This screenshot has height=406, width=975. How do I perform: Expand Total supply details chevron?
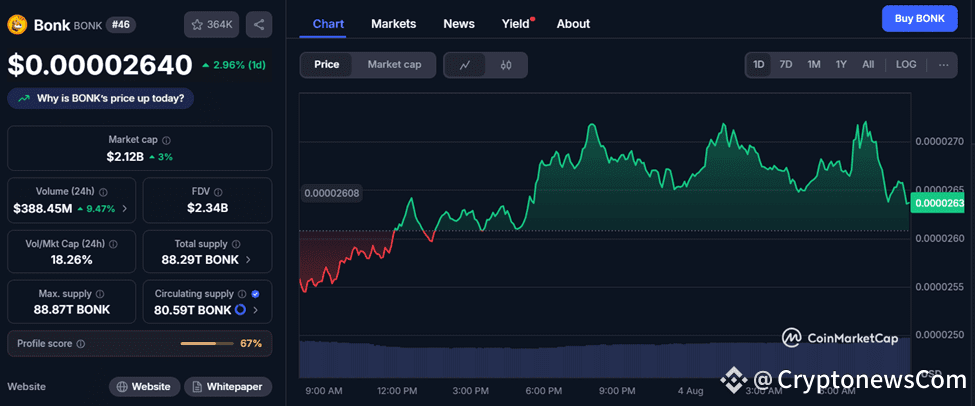[248, 260]
